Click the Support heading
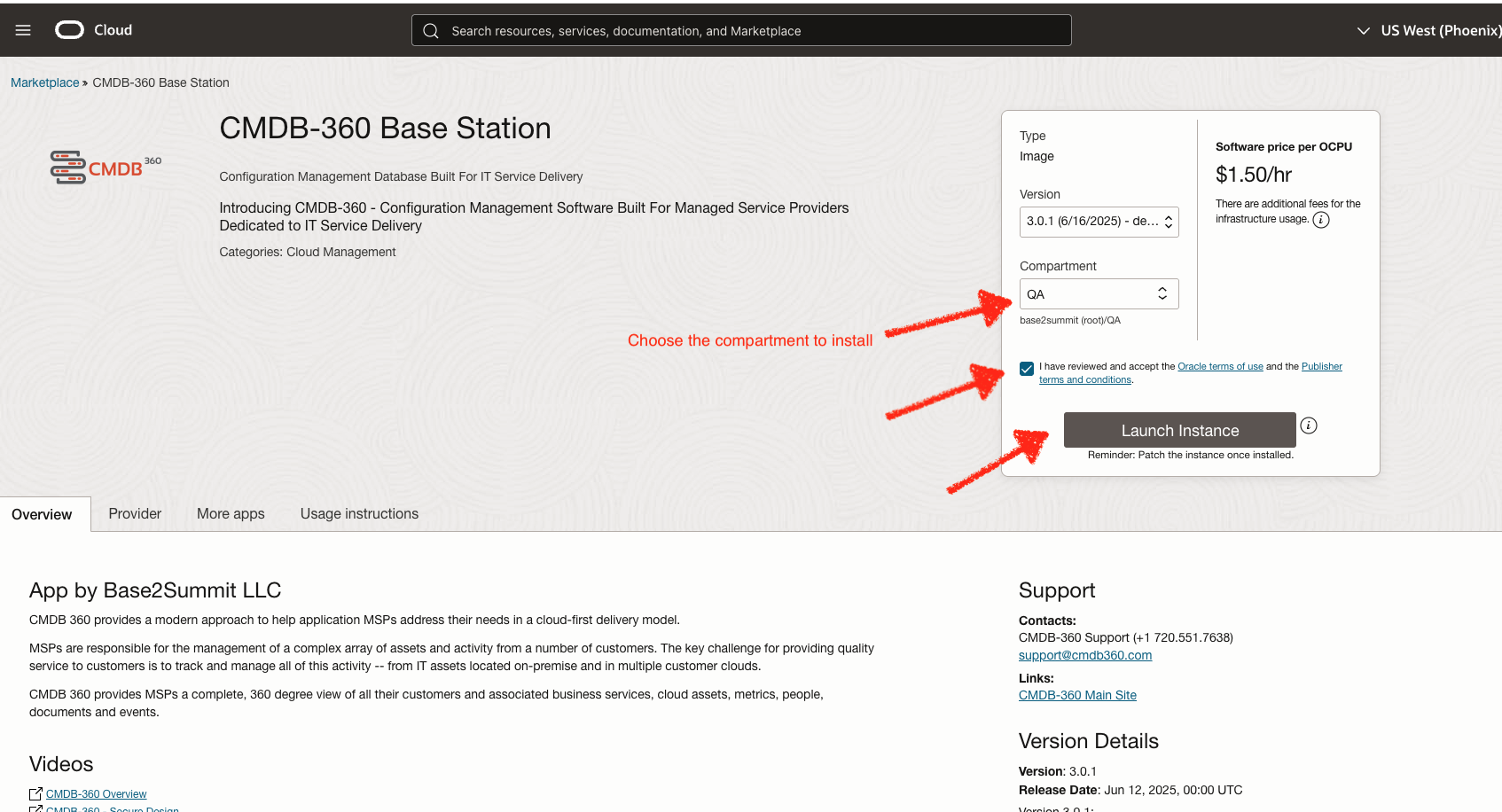This screenshot has width=1502, height=812. [x=1057, y=590]
